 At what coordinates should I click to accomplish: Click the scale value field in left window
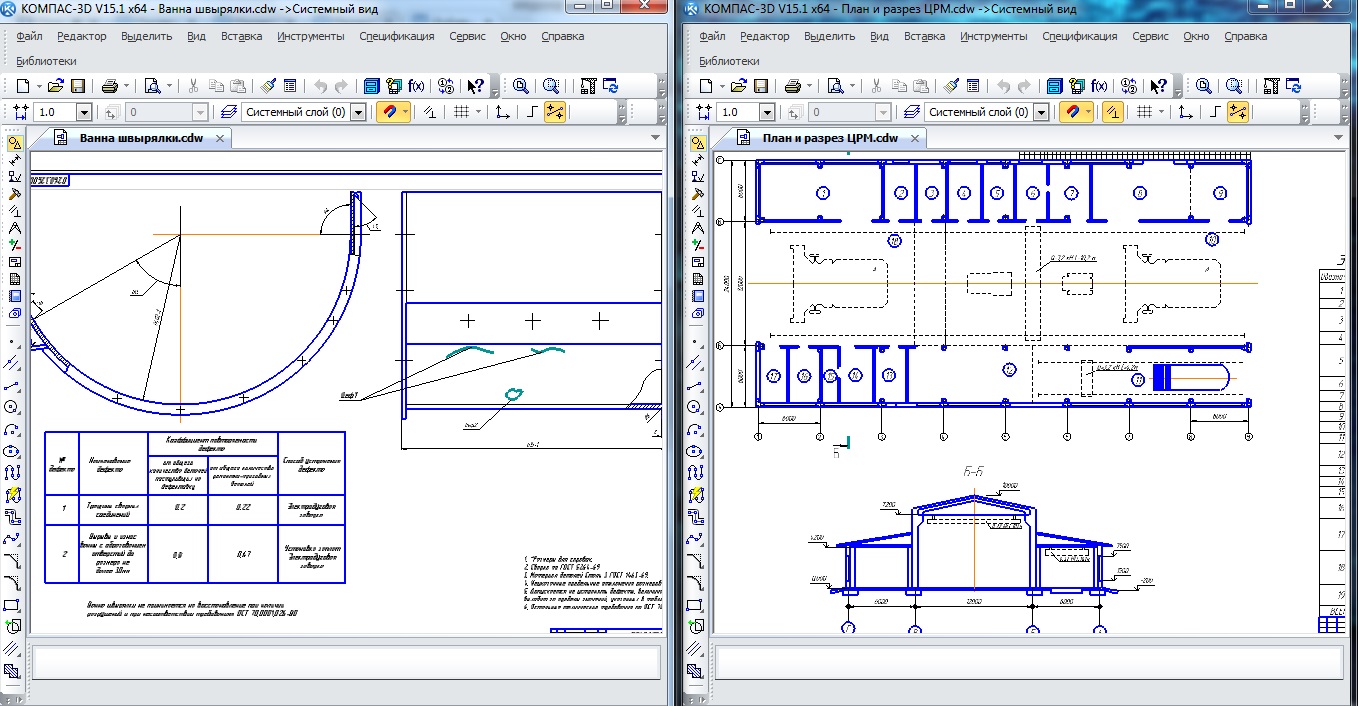tap(55, 113)
